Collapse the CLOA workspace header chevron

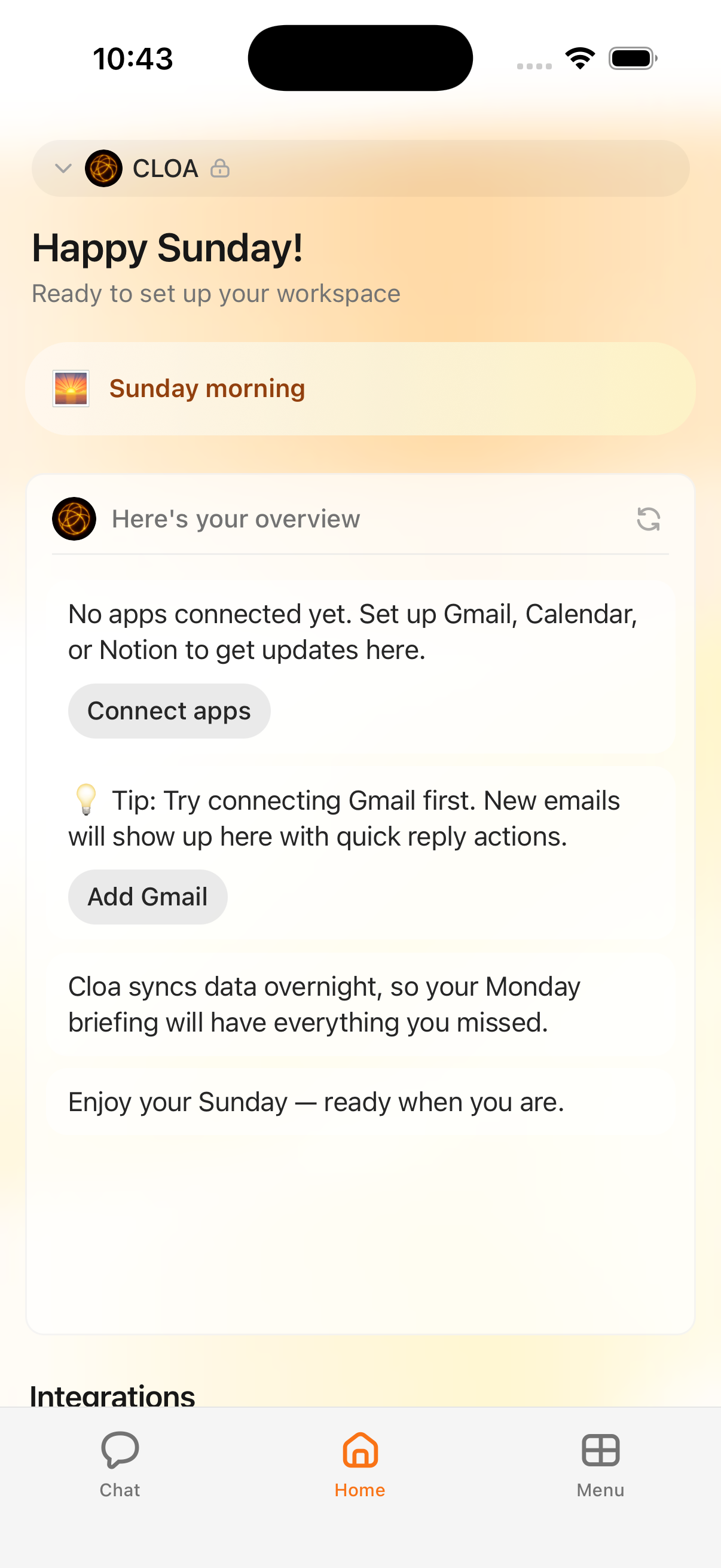pos(63,169)
